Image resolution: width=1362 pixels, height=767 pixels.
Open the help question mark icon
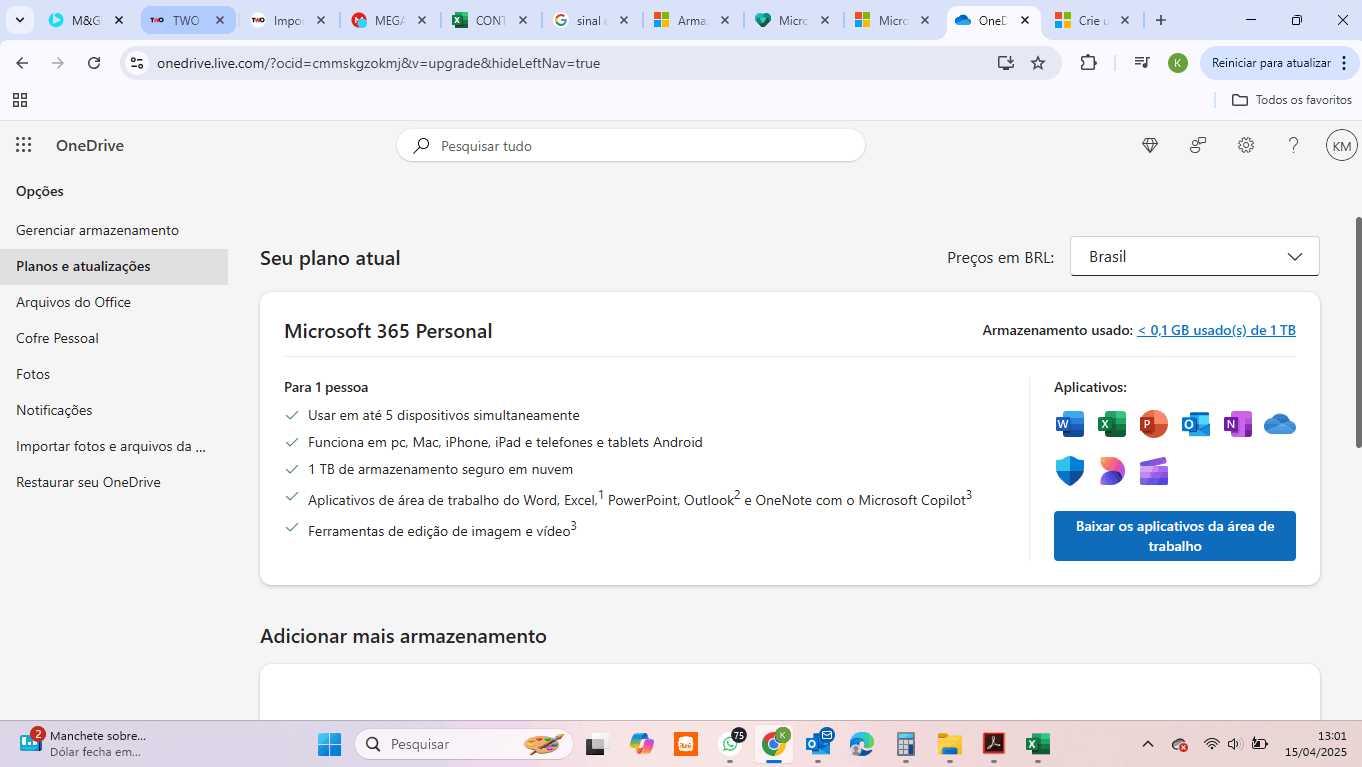(1294, 145)
